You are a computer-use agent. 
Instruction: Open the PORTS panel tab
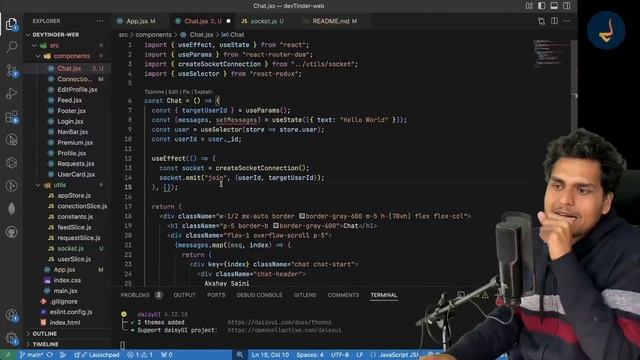click(216, 295)
